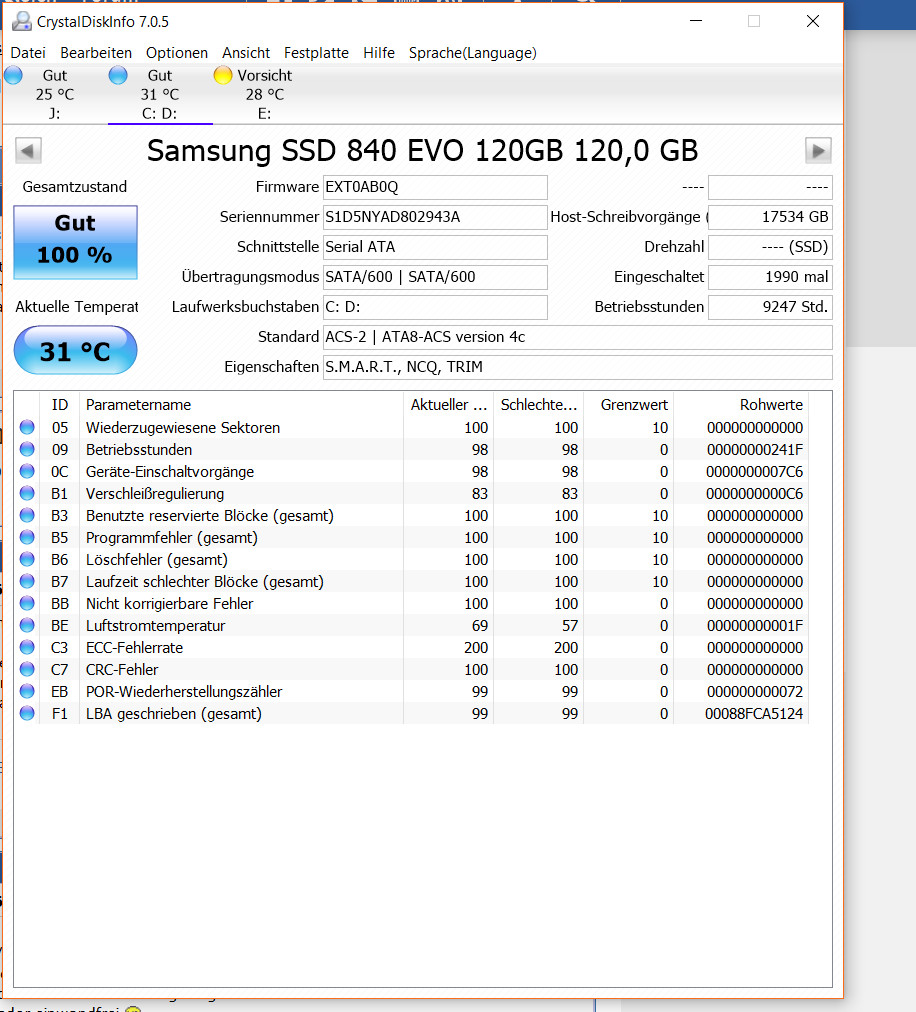The width and height of the screenshot is (916, 1012).
Task: Click raw value 0000000007C6
Action: (754, 472)
